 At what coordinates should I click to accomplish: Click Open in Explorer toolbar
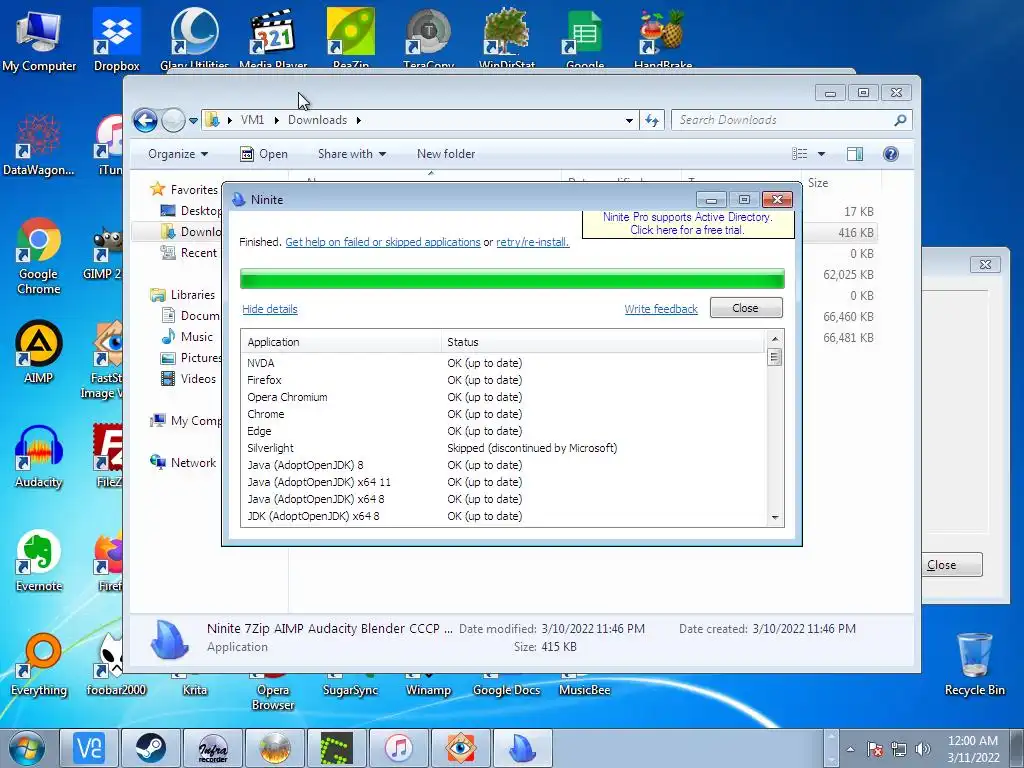tap(264, 154)
